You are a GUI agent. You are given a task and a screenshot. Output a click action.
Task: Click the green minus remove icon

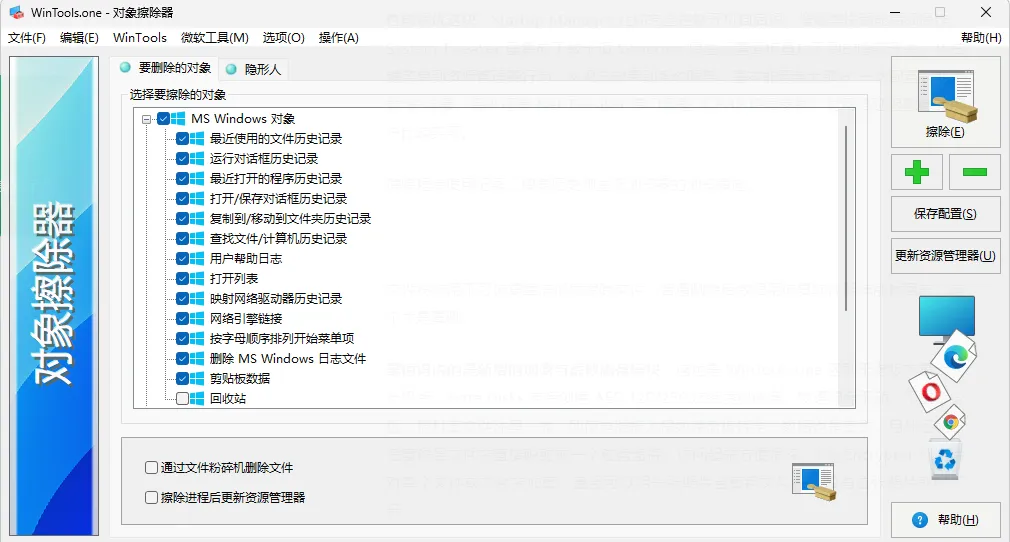click(975, 172)
